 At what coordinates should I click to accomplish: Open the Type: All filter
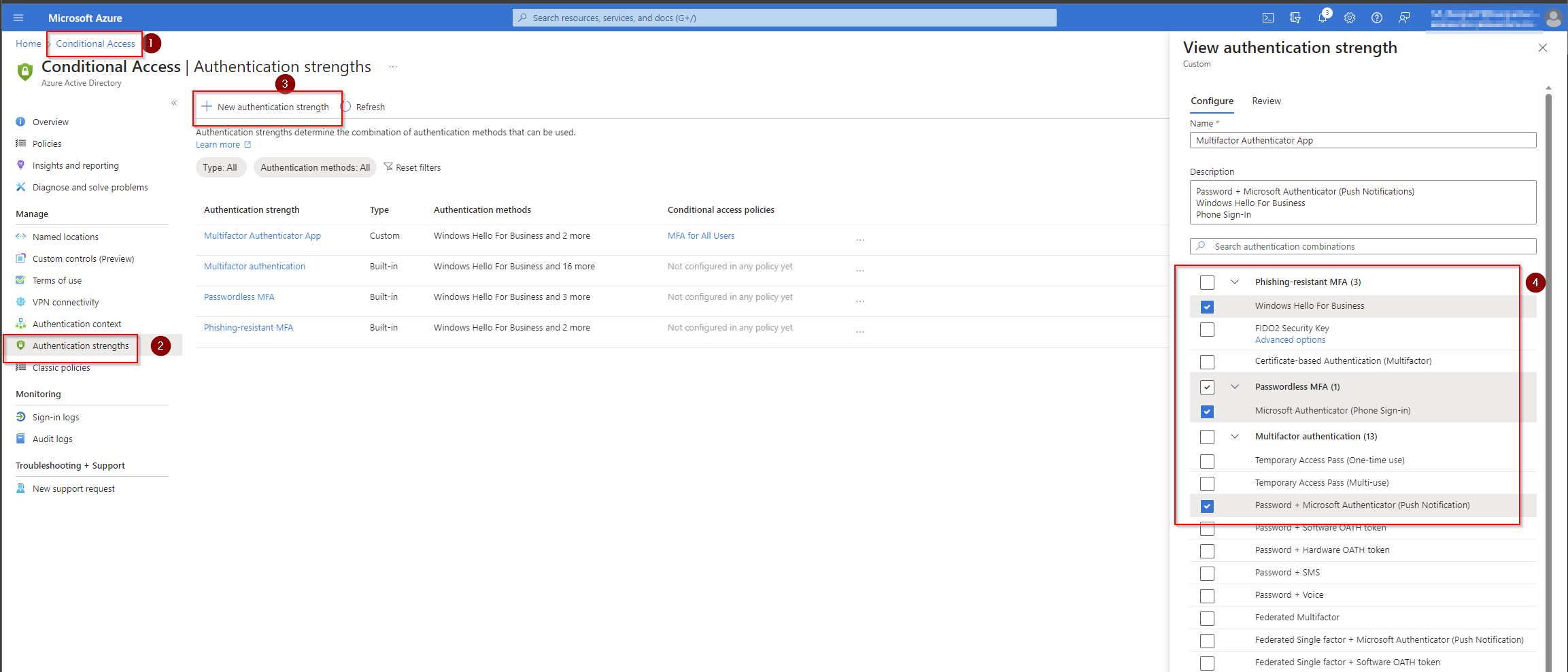[x=220, y=167]
